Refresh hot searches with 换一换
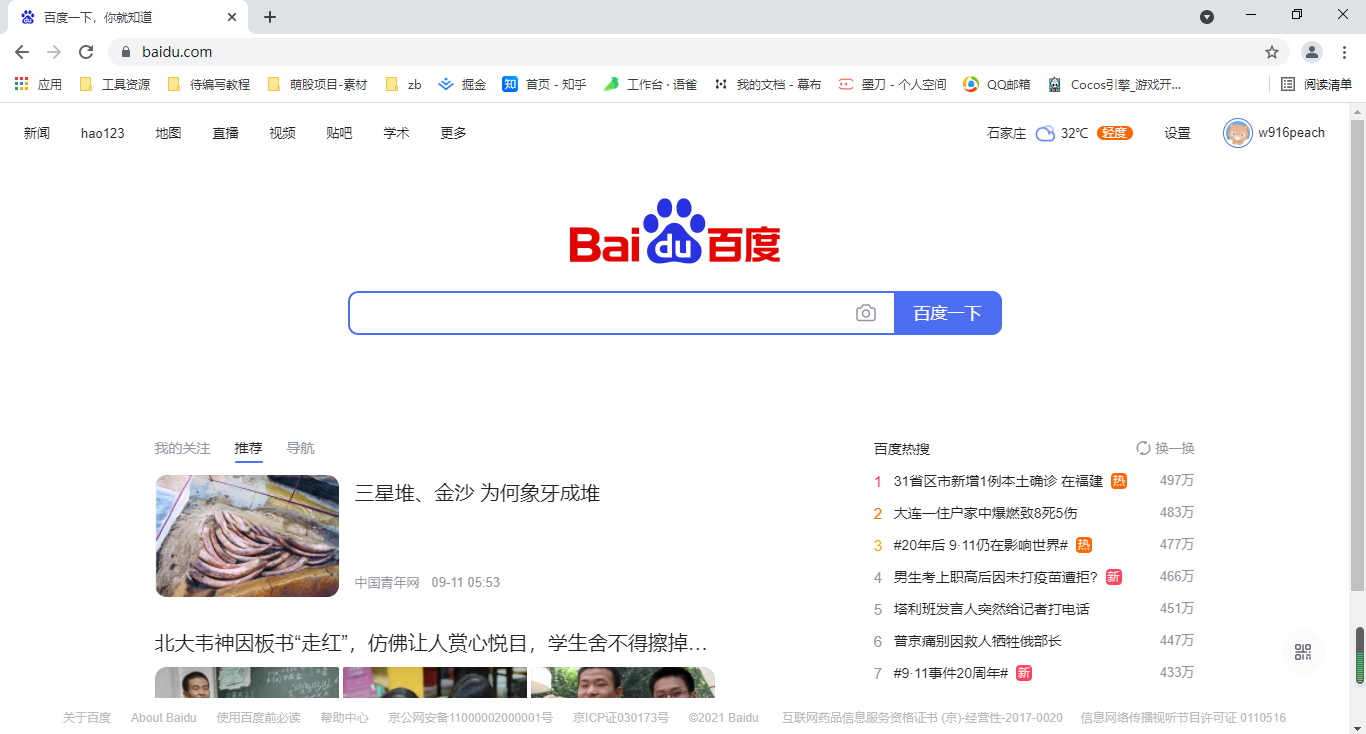 click(x=1165, y=448)
